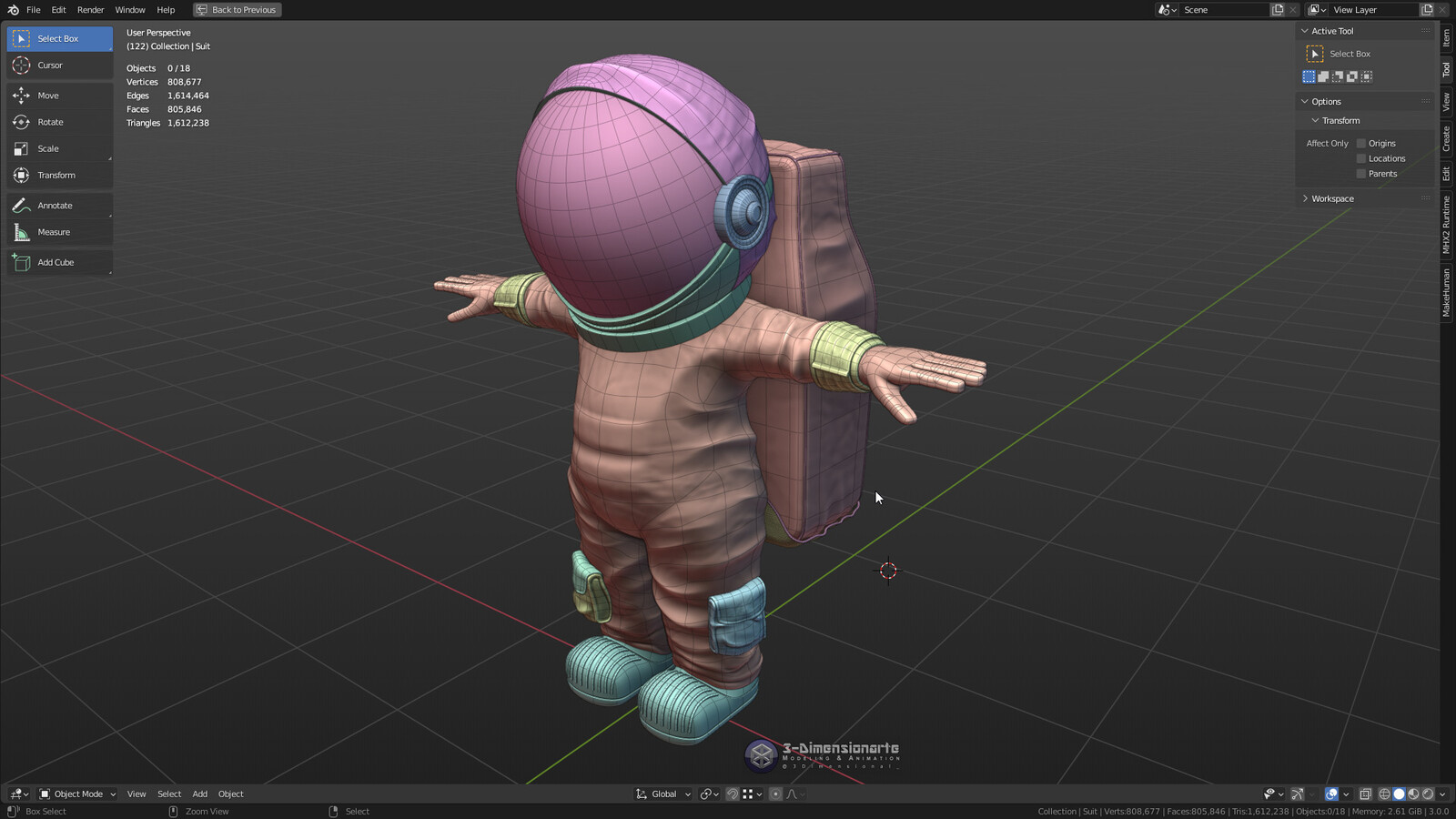This screenshot has width=1456, height=819.
Task: Open the Blender logo menu
Action: tap(13, 10)
